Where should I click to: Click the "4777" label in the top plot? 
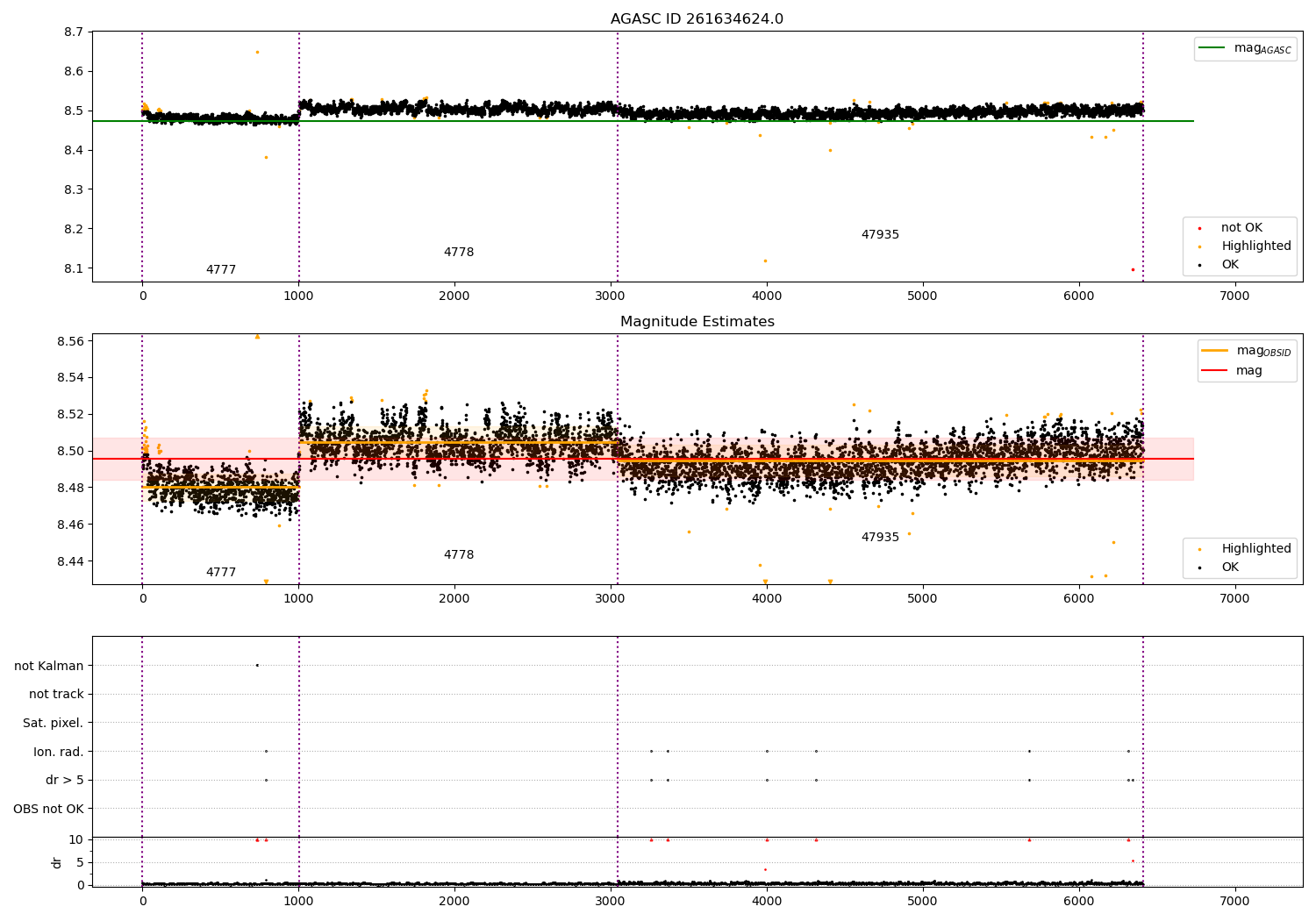tap(221, 270)
